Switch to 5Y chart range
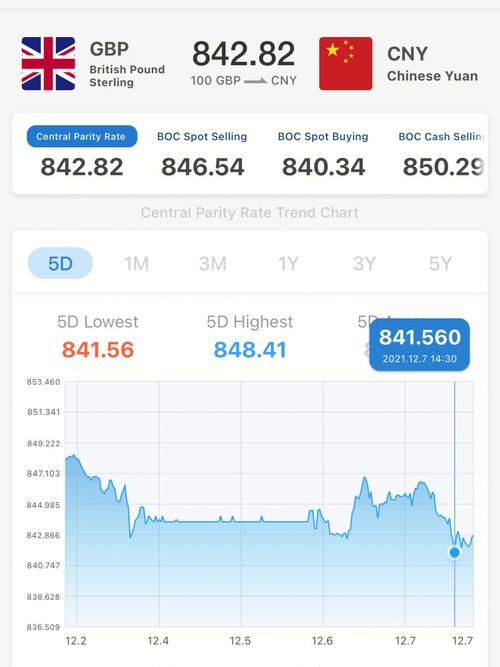Viewport: 500px width, 667px height. [440, 264]
